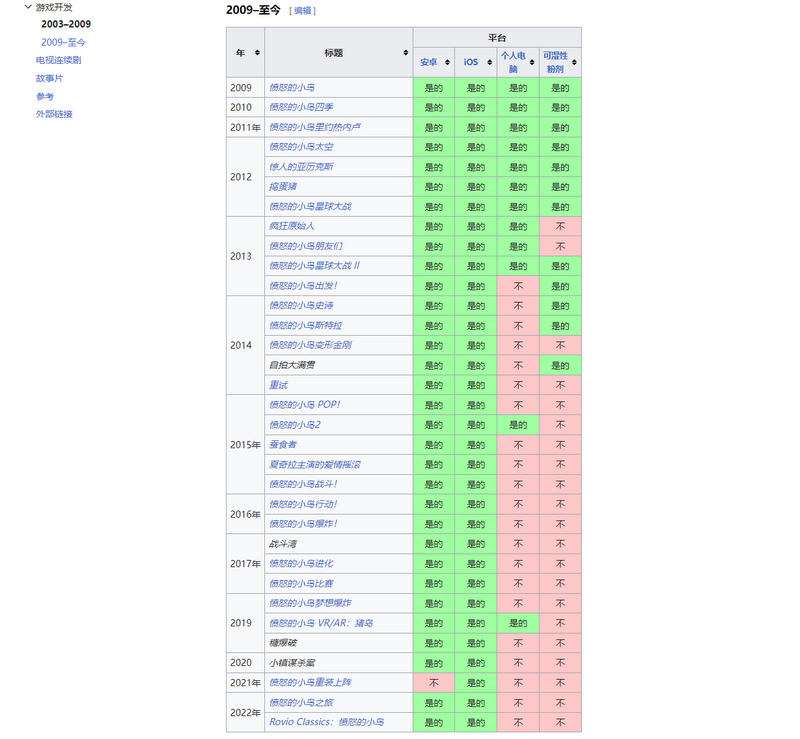The height and width of the screenshot is (739, 800).
Task: Open 愤怒的小鸟 VR/AR: 猪岛 link
Action: point(321,623)
